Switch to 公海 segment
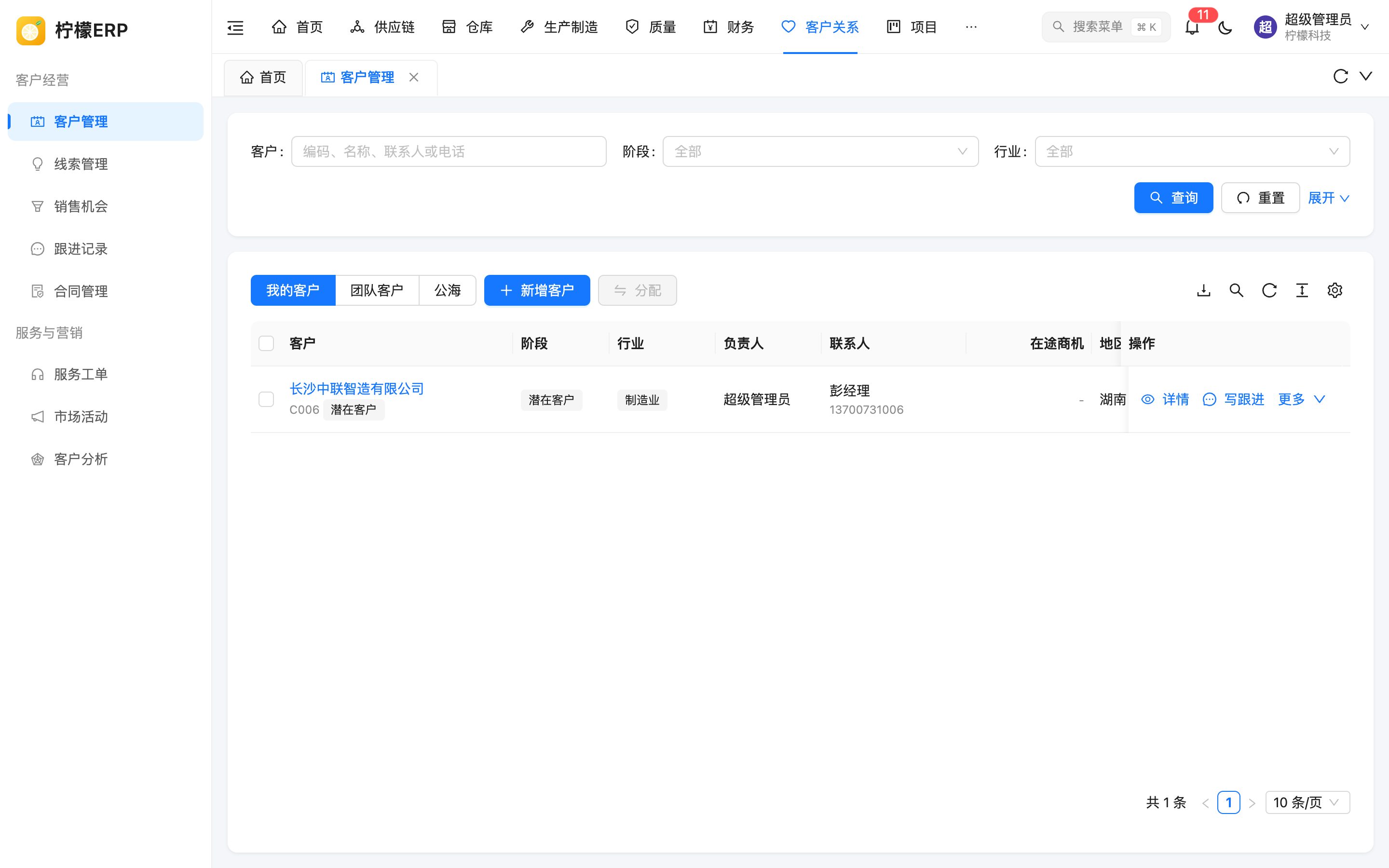The height and width of the screenshot is (868, 1389). coord(448,290)
